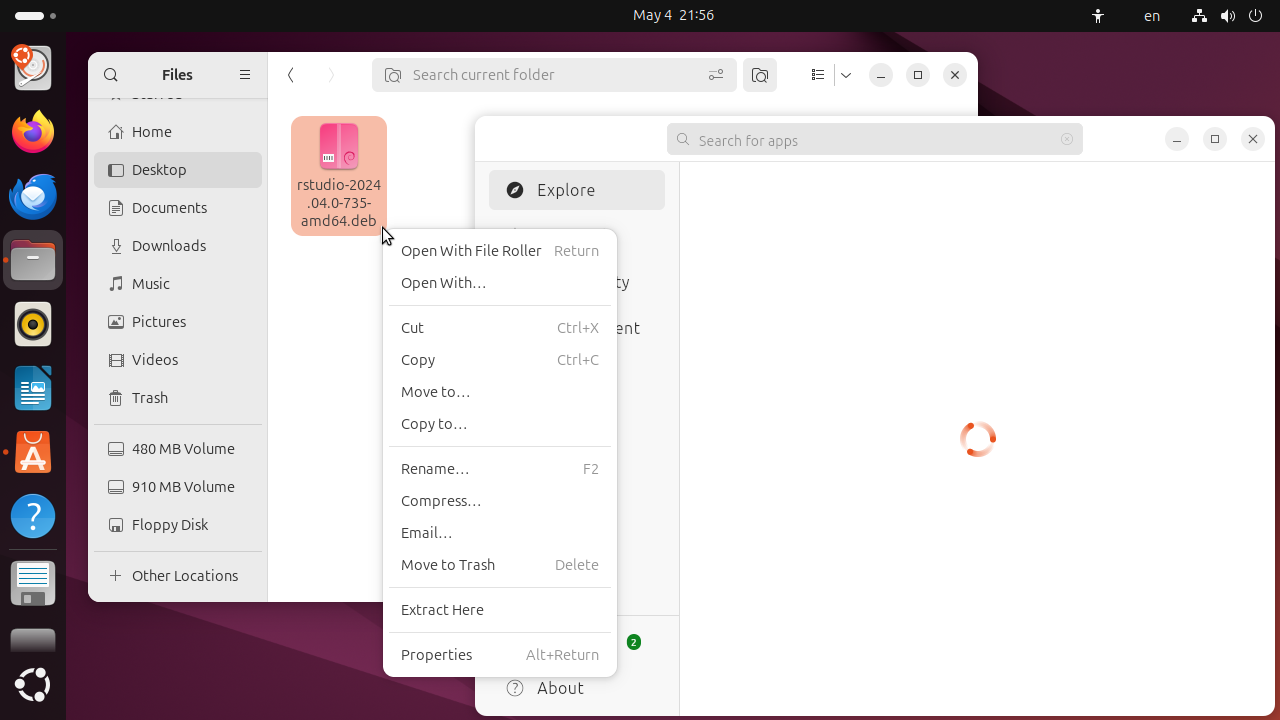Click the green updates badge showing 2
The image size is (1280, 720).
click(634, 642)
